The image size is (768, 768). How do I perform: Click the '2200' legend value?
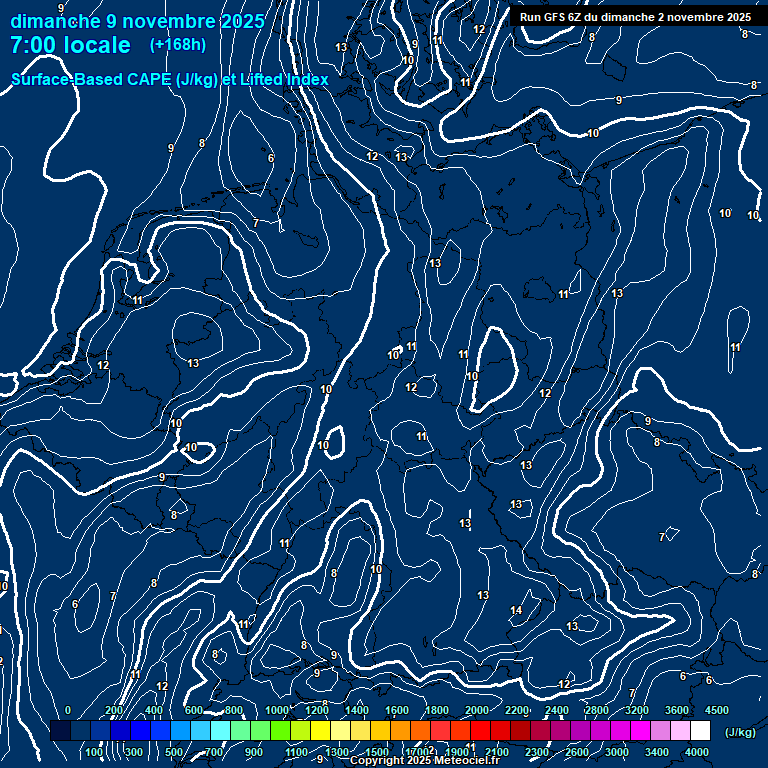point(517,710)
